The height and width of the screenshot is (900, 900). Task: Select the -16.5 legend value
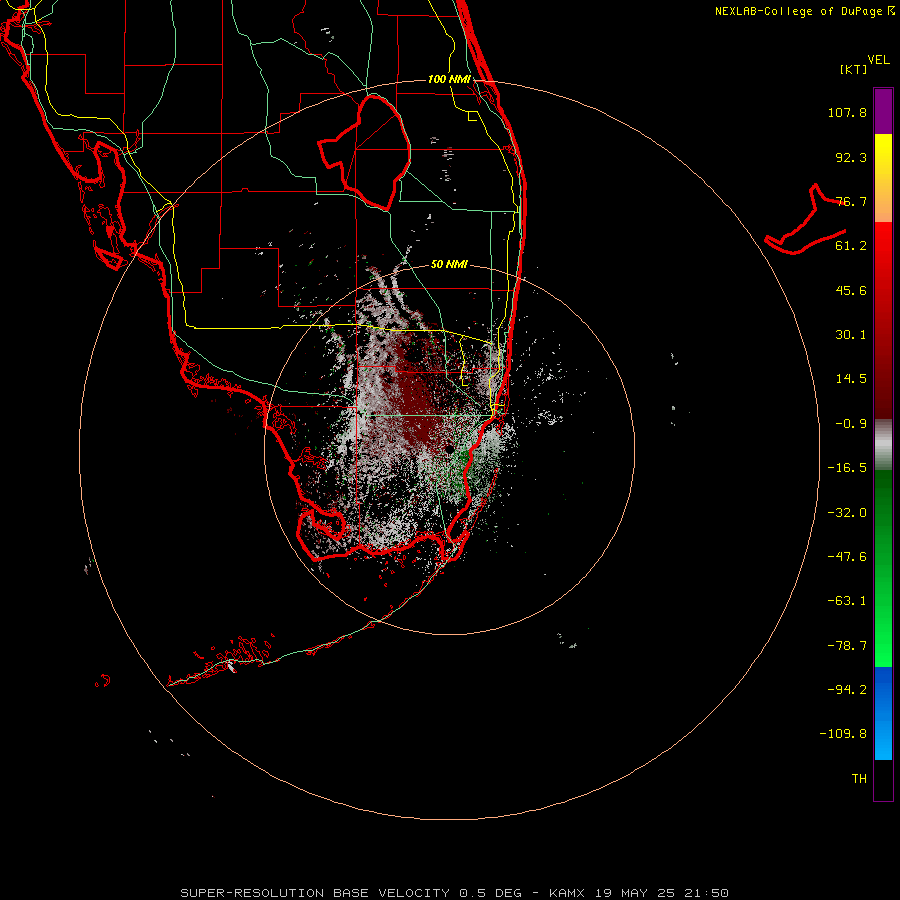(x=847, y=468)
